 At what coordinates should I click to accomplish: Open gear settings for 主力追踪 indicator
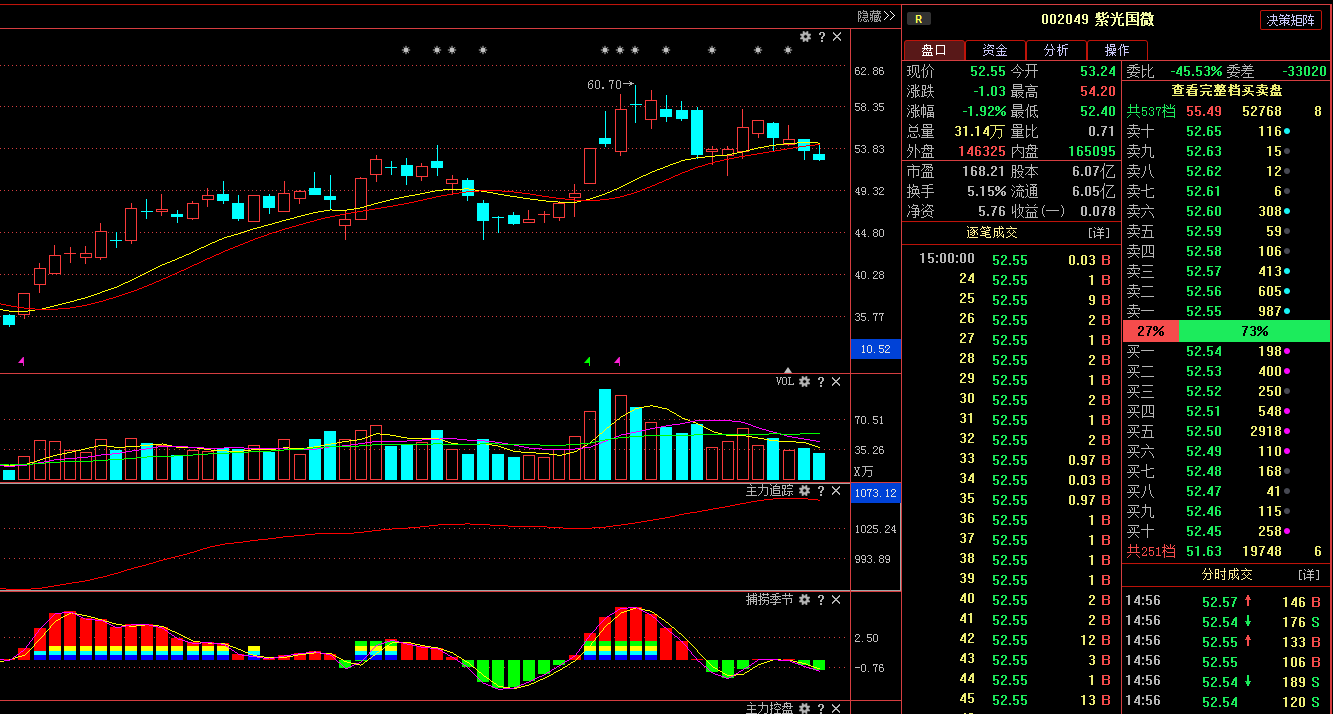coord(805,491)
